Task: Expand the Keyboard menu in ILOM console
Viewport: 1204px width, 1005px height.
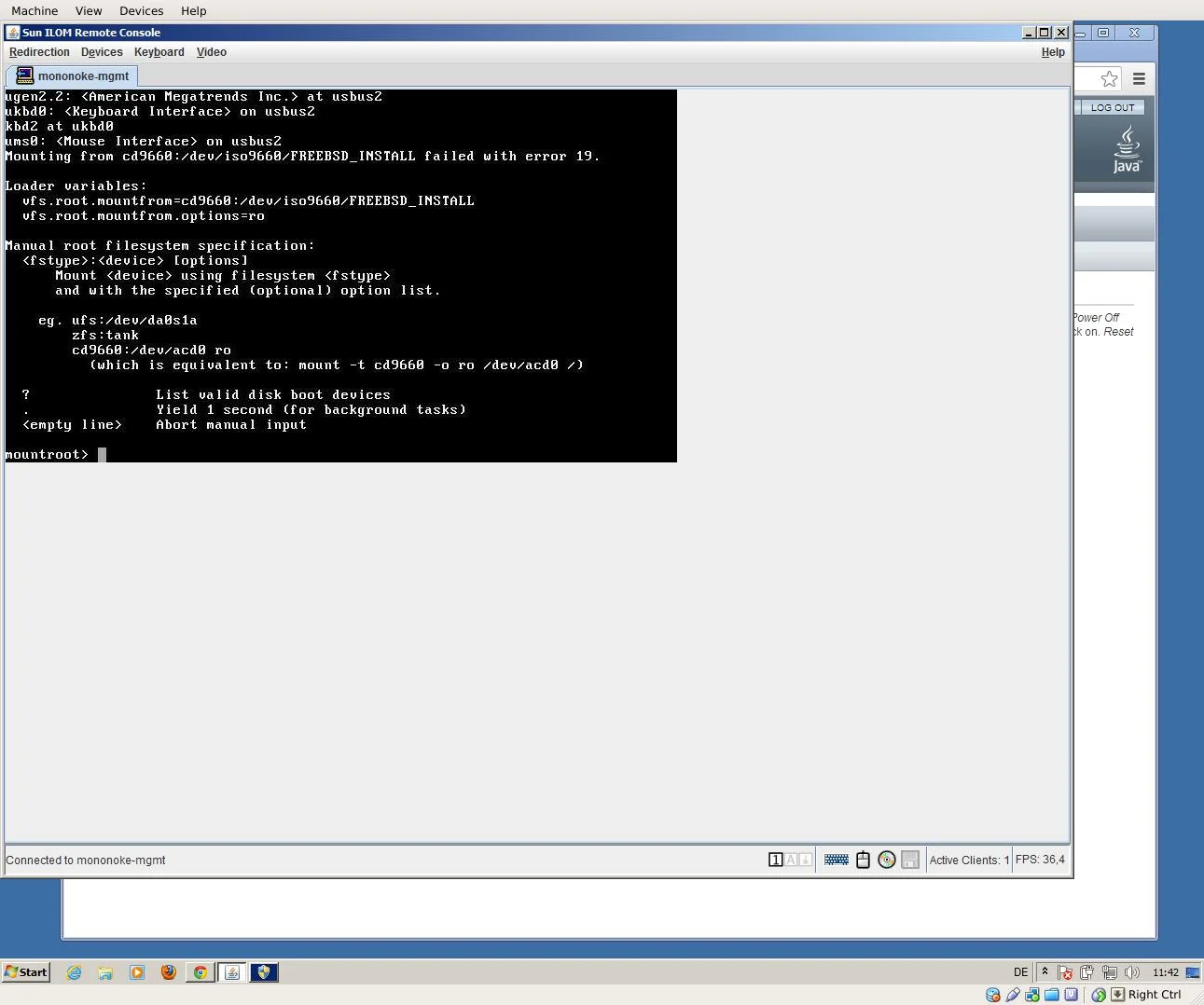Action: coord(159,52)
